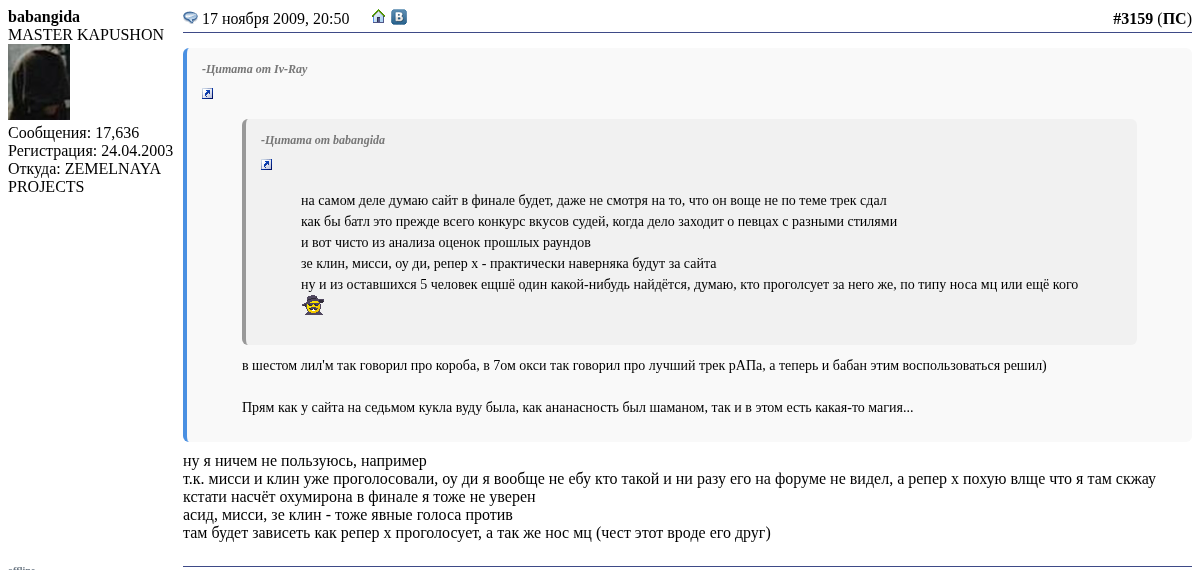The height and width of the screenshot is (570, 1200).
Task: Open the post permalink #3159
Action: (1132, 18)
